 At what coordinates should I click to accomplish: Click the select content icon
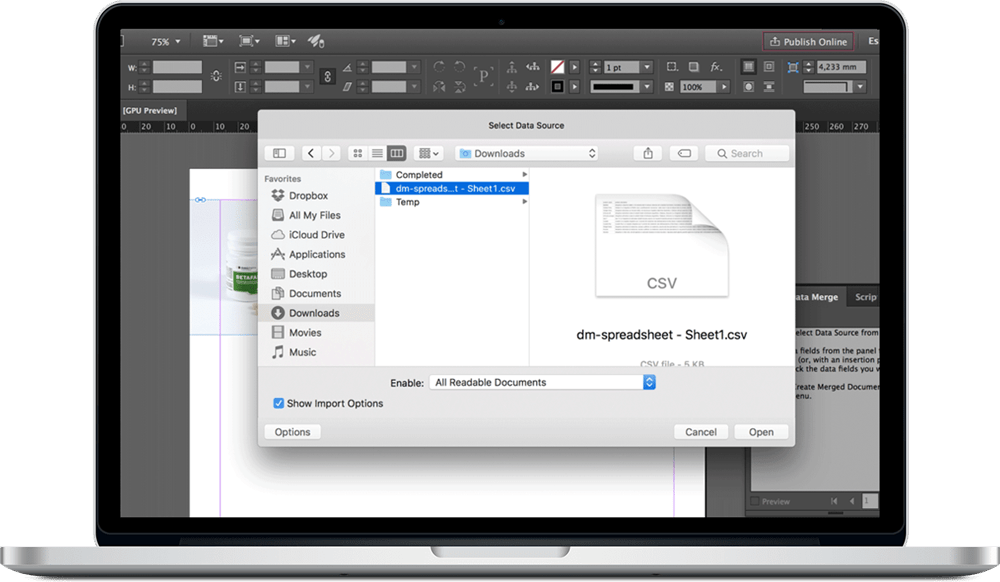coord(511,87)
